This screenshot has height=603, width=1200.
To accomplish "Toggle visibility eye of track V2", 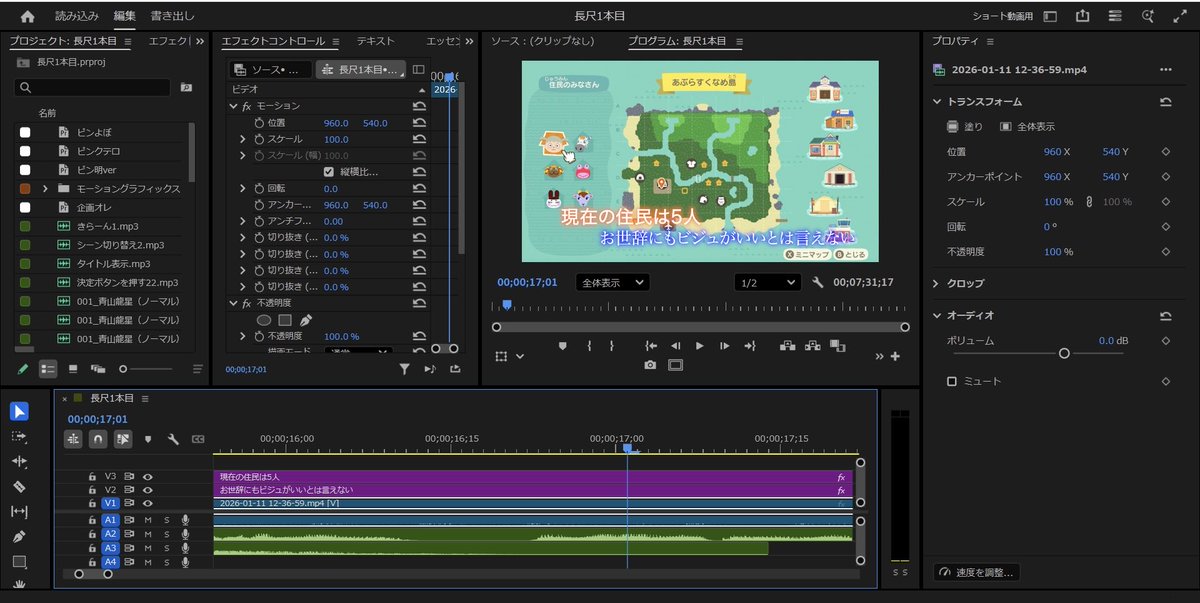I will point(148,490).
